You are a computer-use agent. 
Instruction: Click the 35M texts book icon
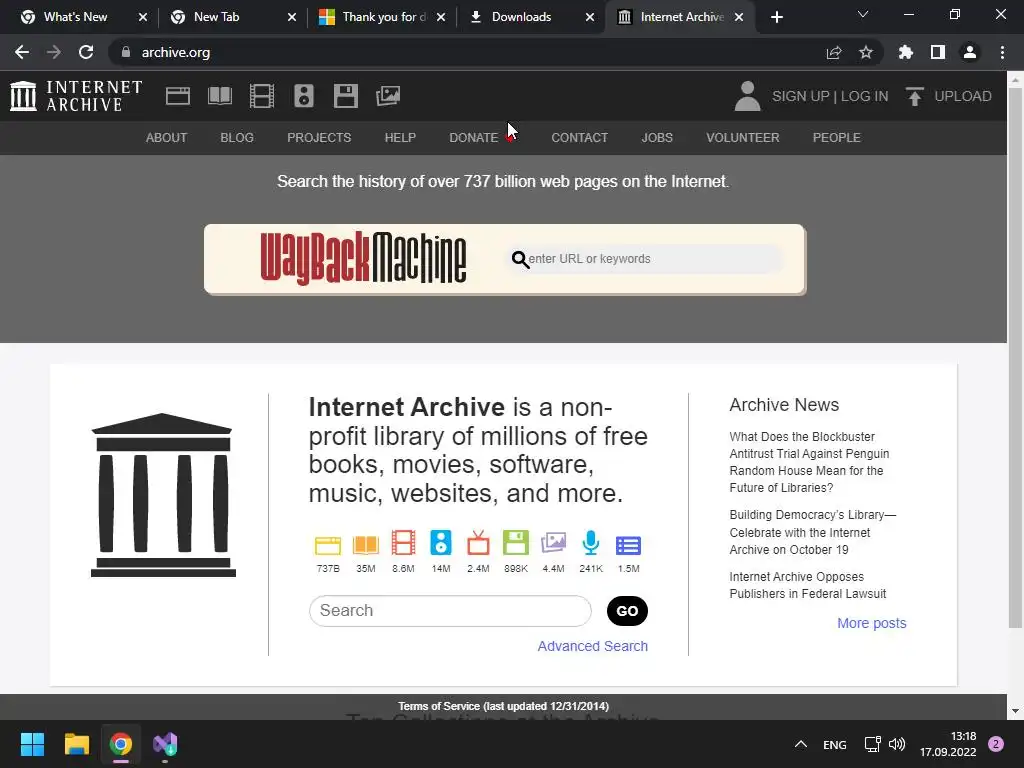(366, 545)
